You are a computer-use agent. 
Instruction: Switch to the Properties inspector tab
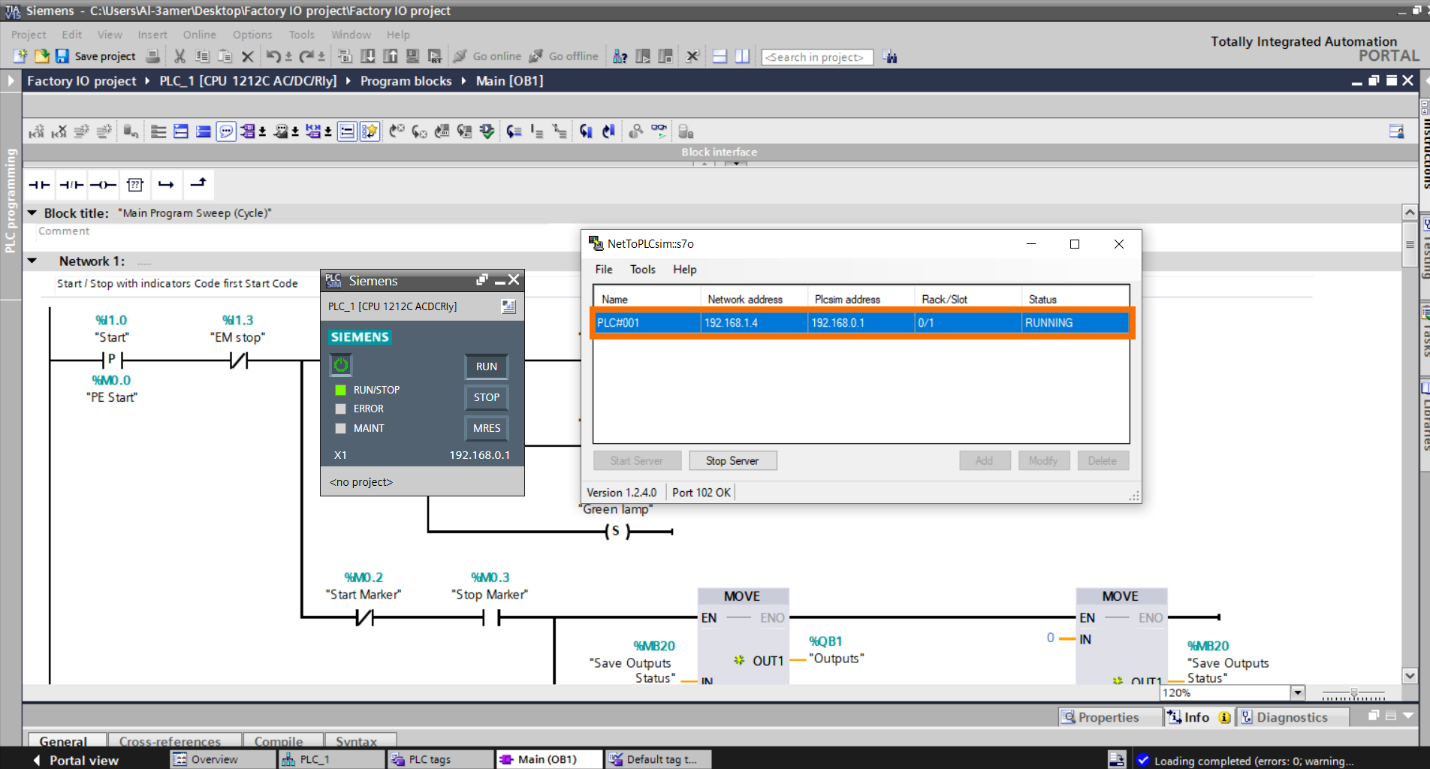pyautogui.click(x=1109, y=717)
